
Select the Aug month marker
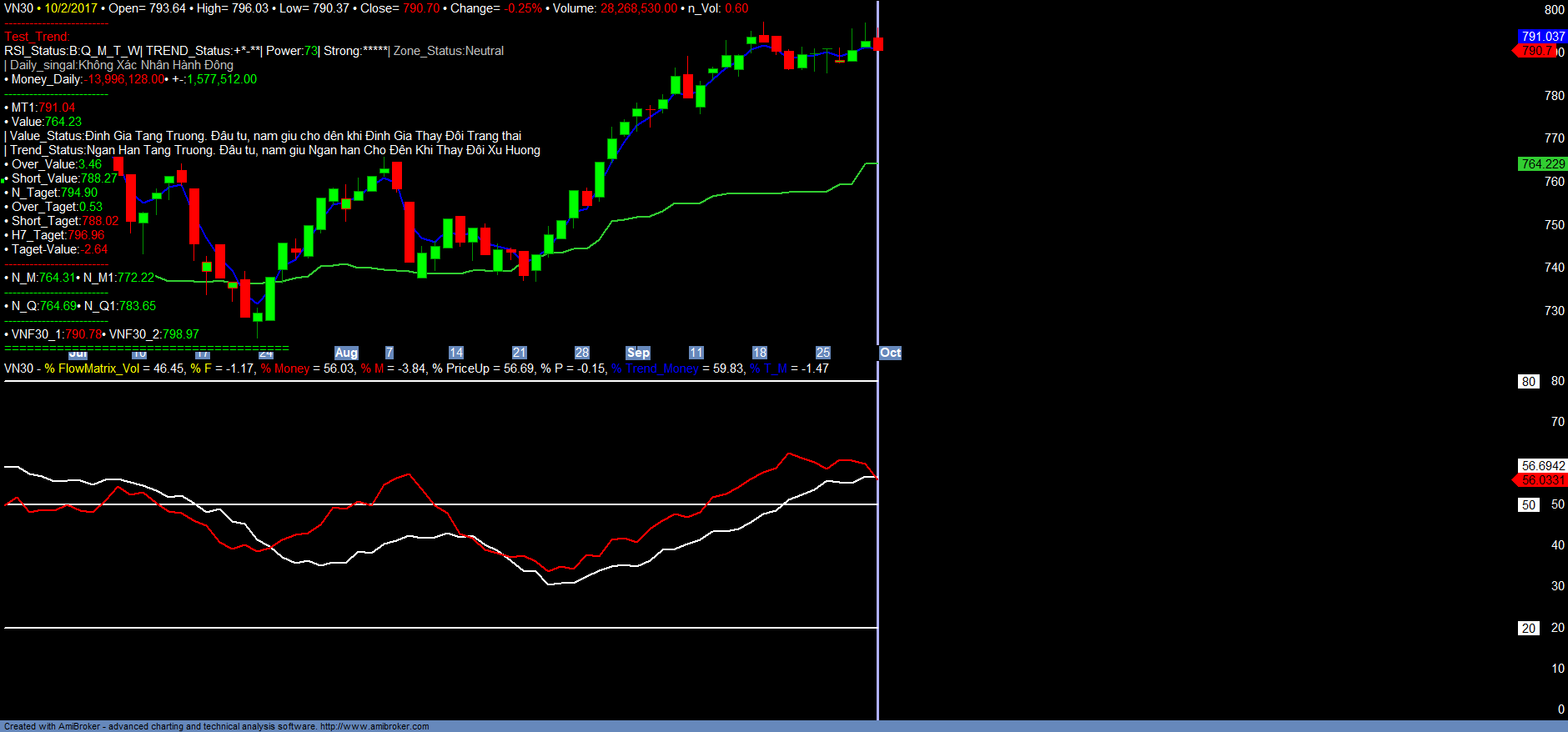click(x=346, y=353)
